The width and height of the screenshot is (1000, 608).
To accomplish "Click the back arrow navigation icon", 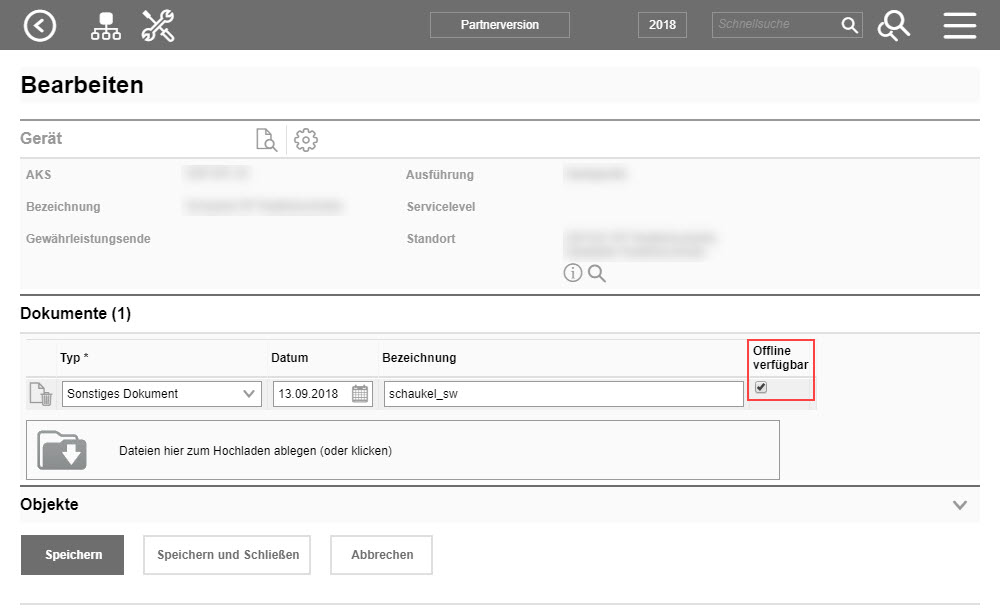I will click(40, 25).
